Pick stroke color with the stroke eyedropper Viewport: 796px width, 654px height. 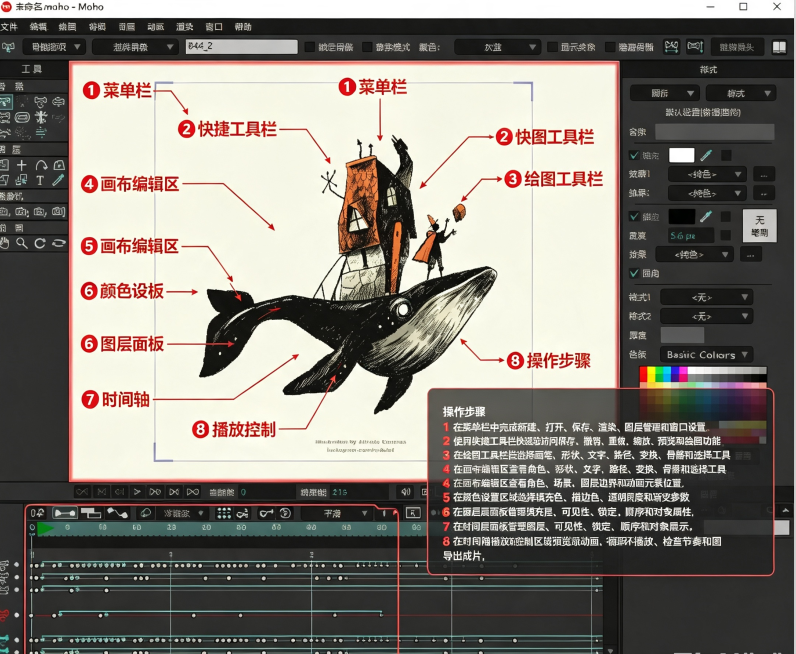click(x=706, y=217)
